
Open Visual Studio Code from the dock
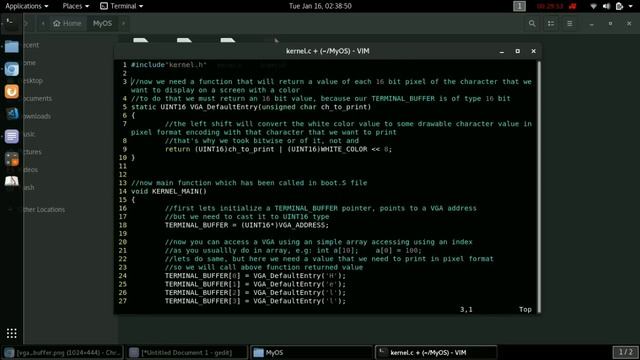(x=11, y=114)
